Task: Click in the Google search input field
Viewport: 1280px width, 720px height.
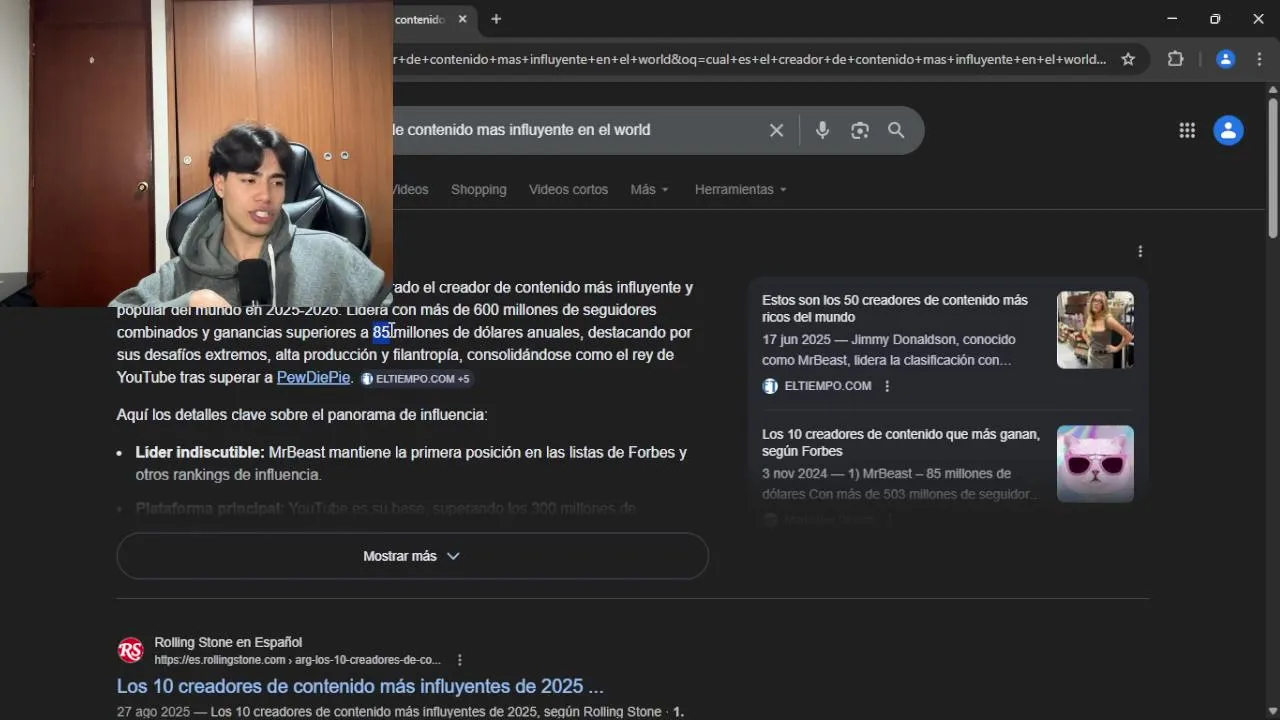Action: coord(575,130)
